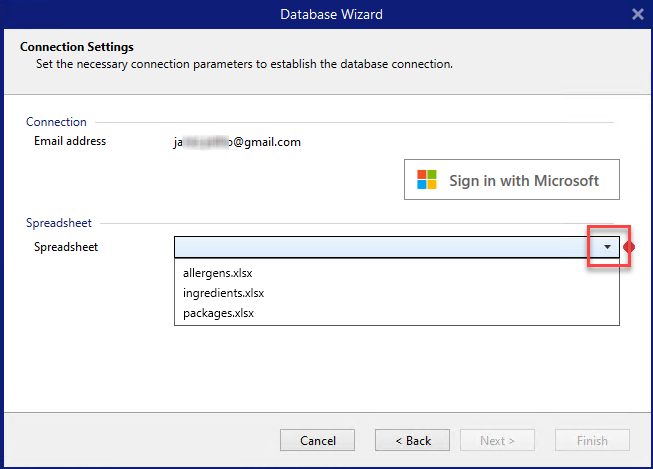Expand the Spreadsheet dropdown arrow
Viewport: 653px width, 469px height.
[x=606, y=247]
